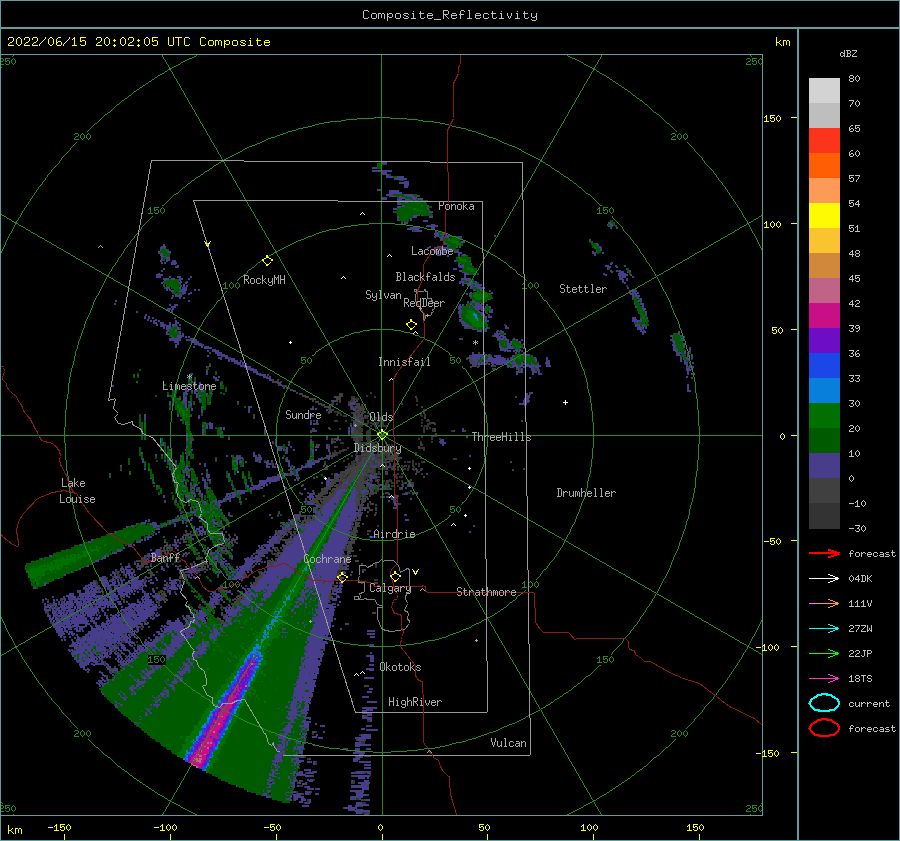Click the Sundre town label
Viewport: 900px width, 841px height.
[x=303, y=414]
